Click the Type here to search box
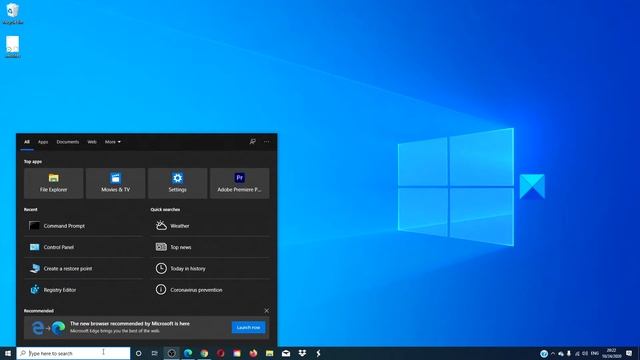 [x=73, y=353]
